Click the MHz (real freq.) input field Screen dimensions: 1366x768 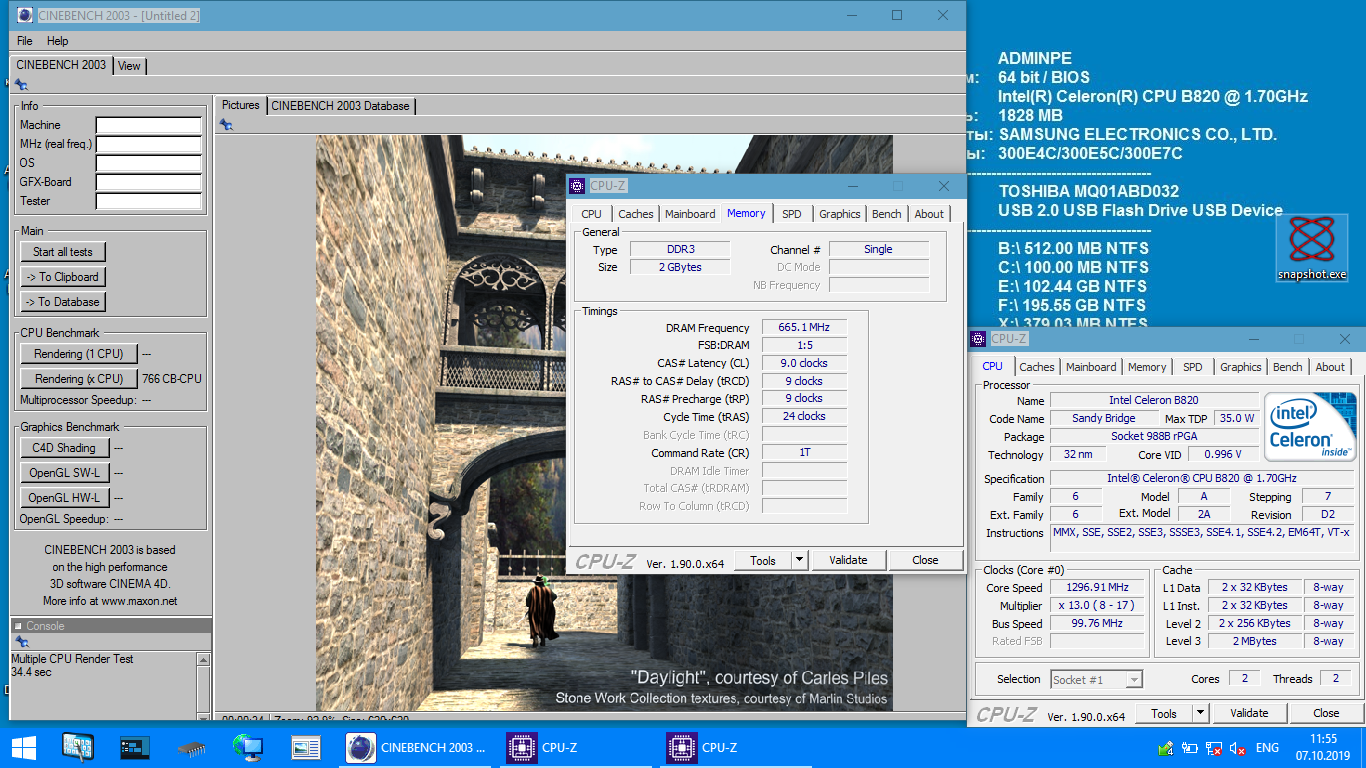click(x=148, y=144)
